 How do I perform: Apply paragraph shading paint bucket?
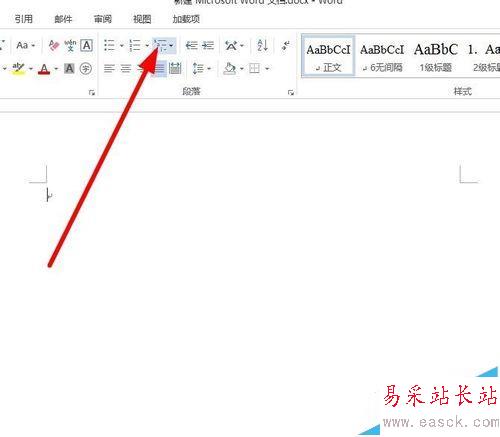pyautogui.click(x=230, y=69)
